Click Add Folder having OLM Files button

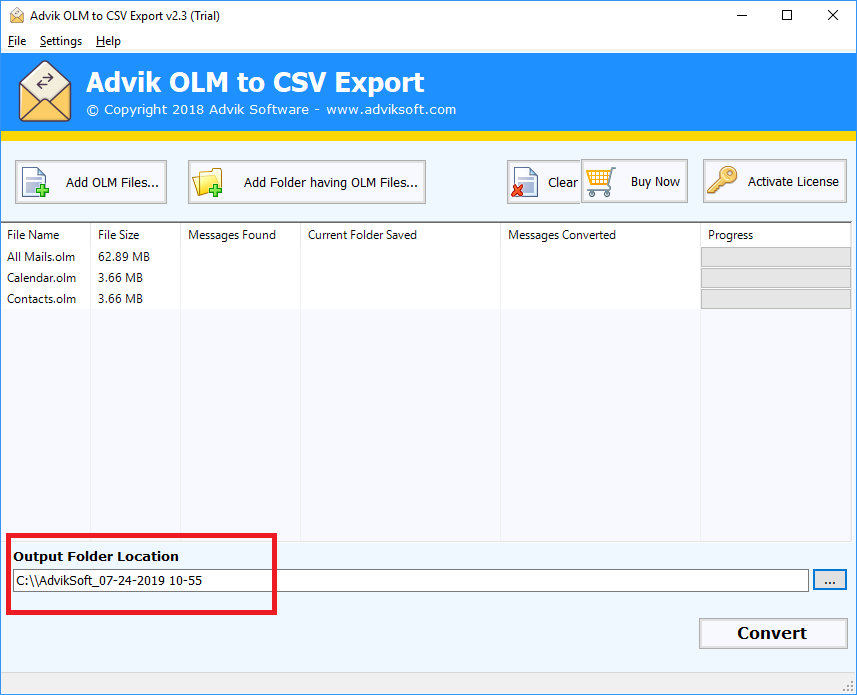(x=307, y=182)
